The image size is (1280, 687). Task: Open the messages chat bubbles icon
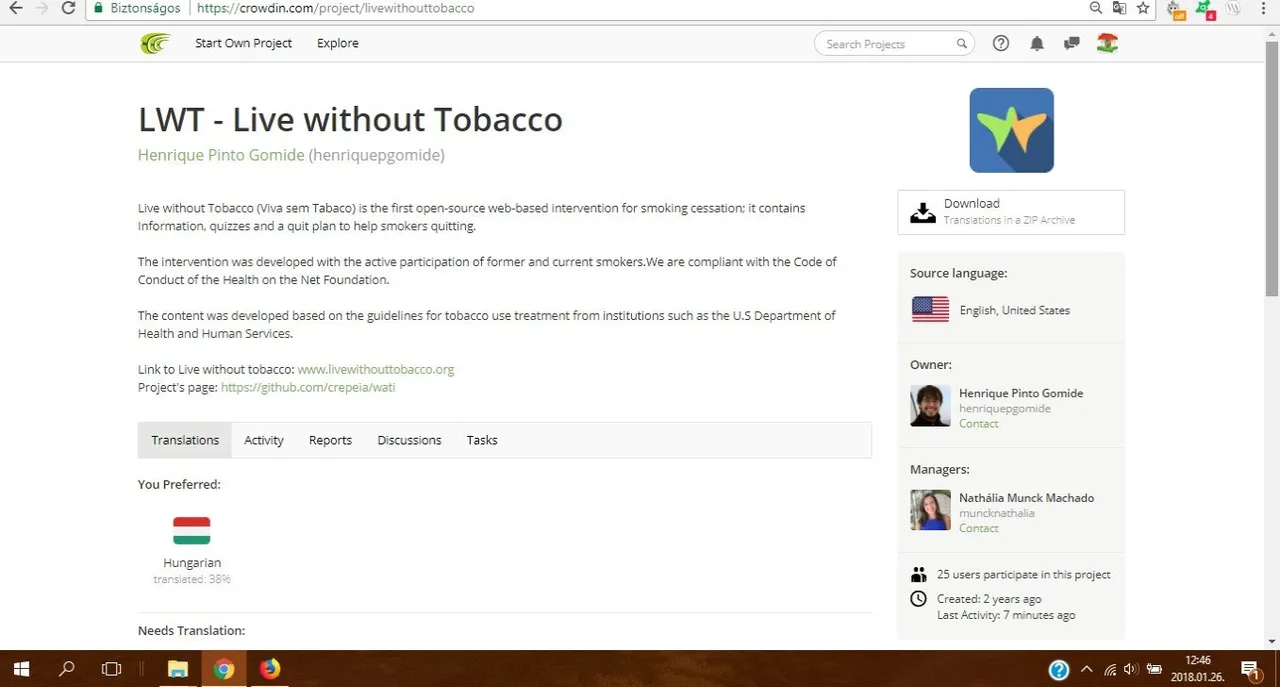point(1071,43)
